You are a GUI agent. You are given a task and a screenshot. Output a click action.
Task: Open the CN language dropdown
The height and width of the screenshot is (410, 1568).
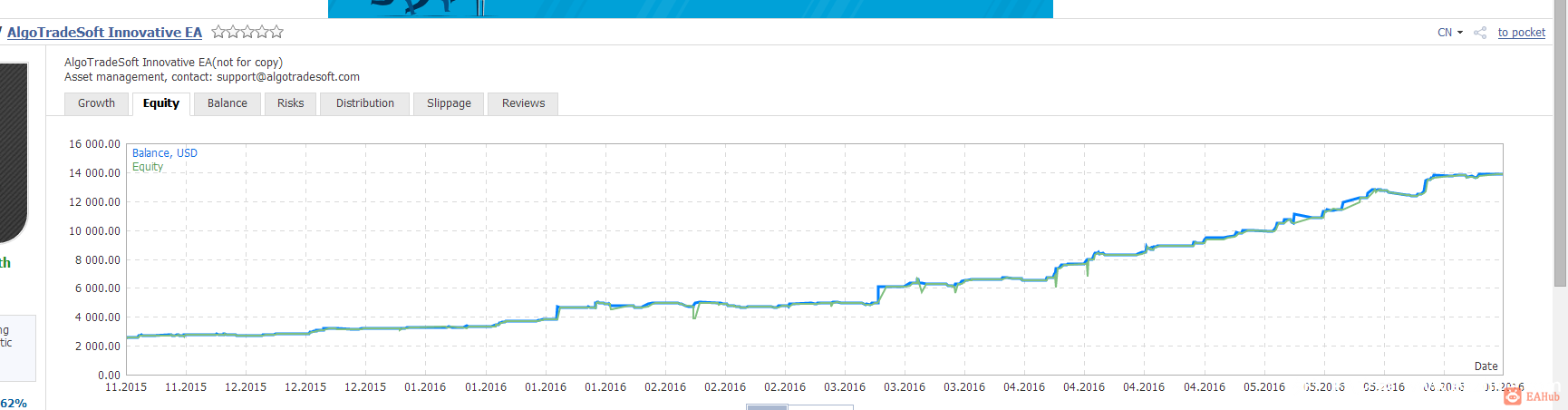(x=1450, y=32)
